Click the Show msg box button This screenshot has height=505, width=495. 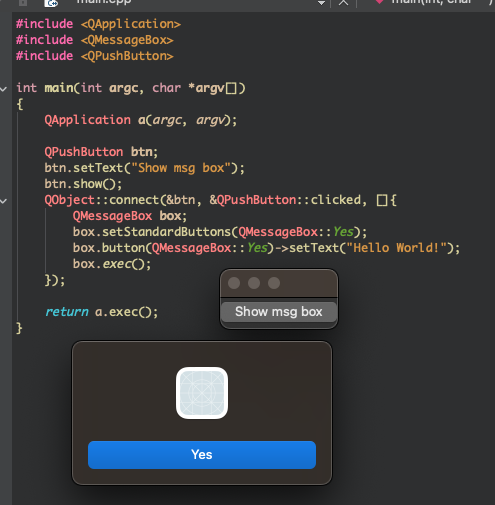[x=279, y=312]
